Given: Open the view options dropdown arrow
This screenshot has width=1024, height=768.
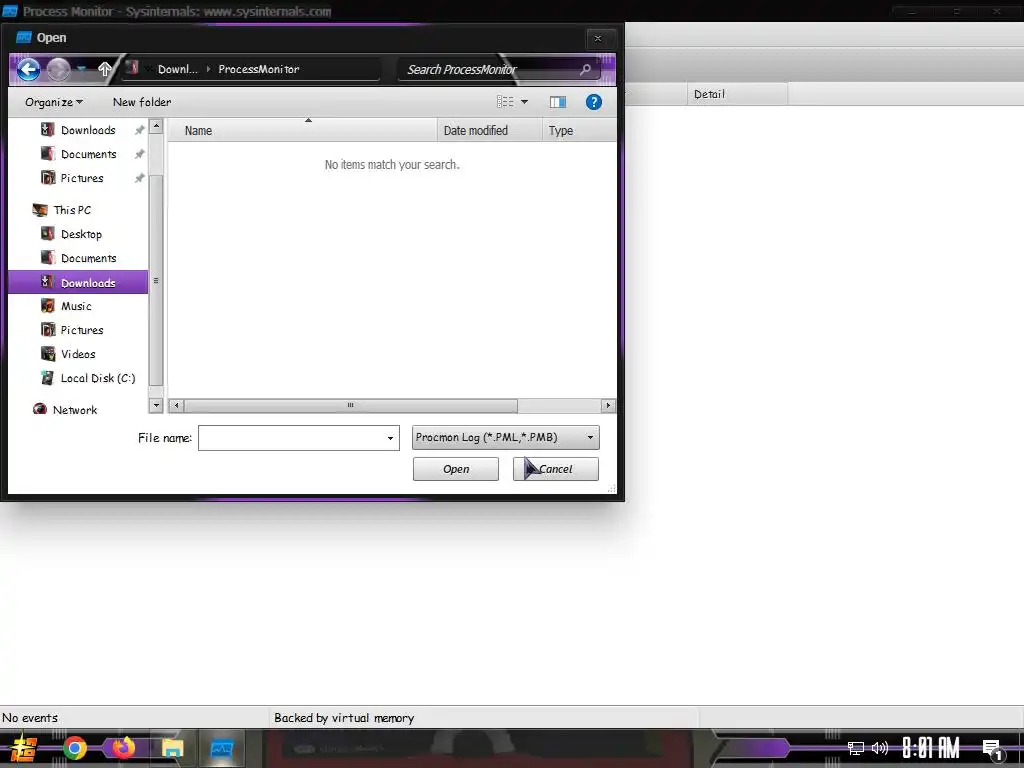Looking at the screenshot, I should pyautogui.click(x=524, y=102).
